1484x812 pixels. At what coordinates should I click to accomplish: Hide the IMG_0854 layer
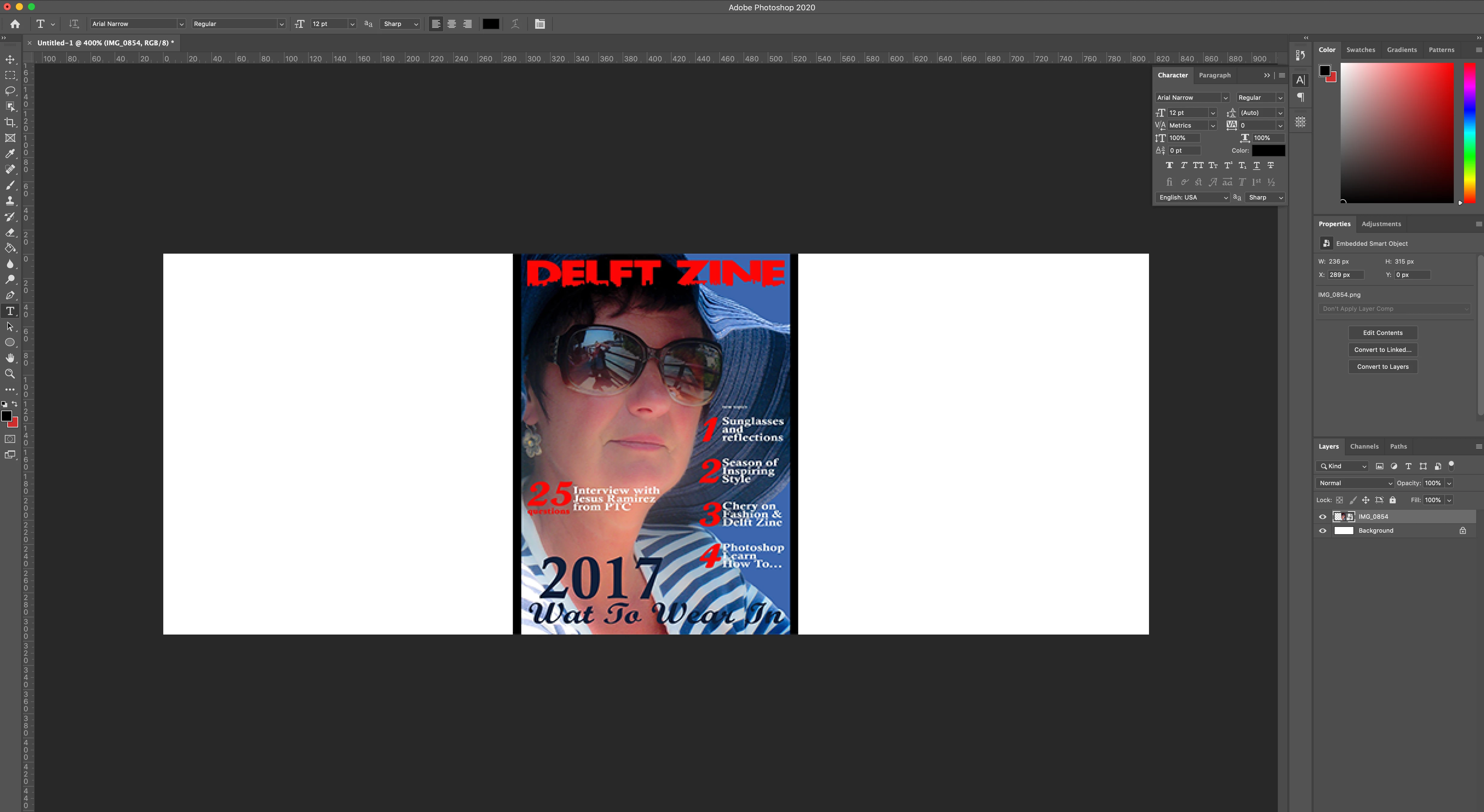(1323, 517)
